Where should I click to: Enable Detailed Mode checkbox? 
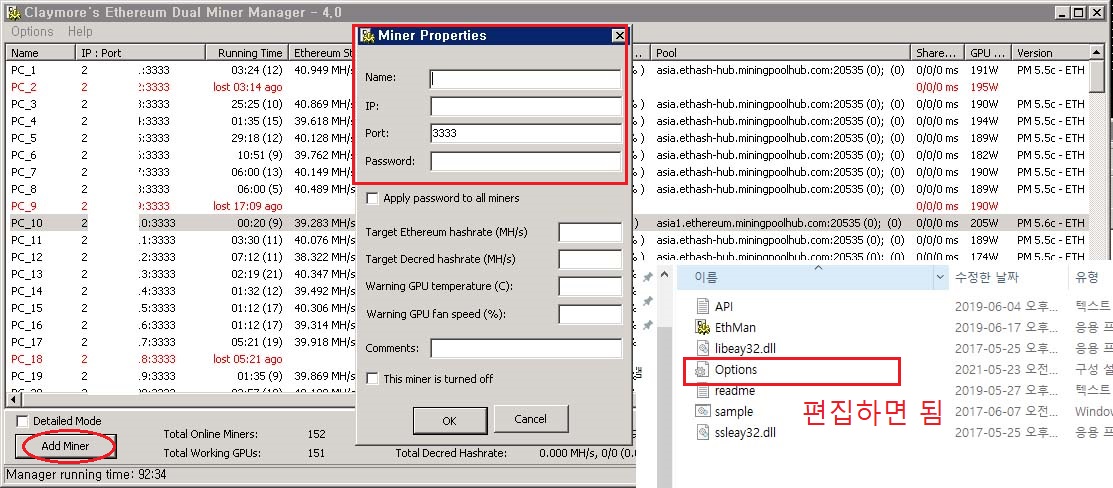23,421
